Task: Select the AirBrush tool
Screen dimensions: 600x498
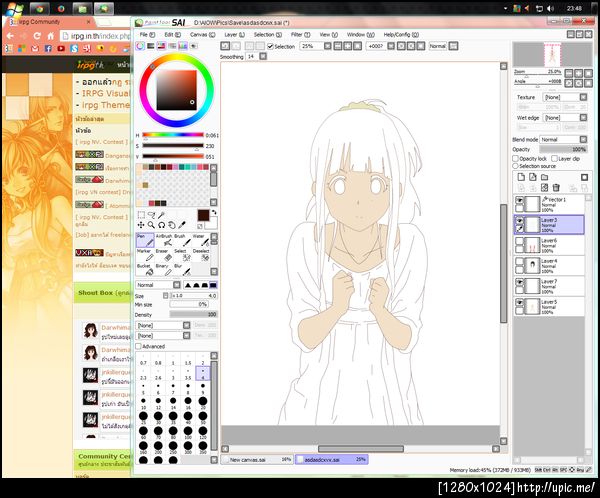Action: tap(164, 240)
